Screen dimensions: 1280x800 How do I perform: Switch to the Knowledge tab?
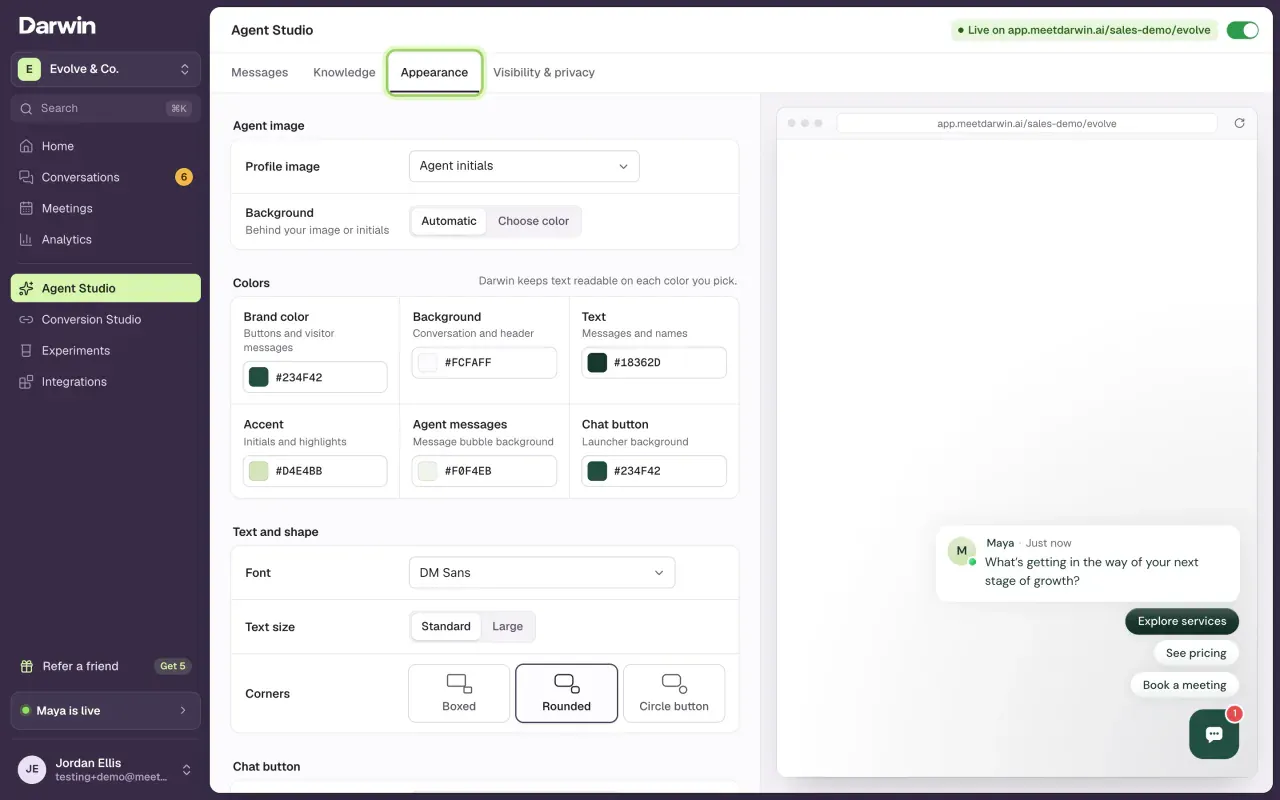click(x=344, y=72)
